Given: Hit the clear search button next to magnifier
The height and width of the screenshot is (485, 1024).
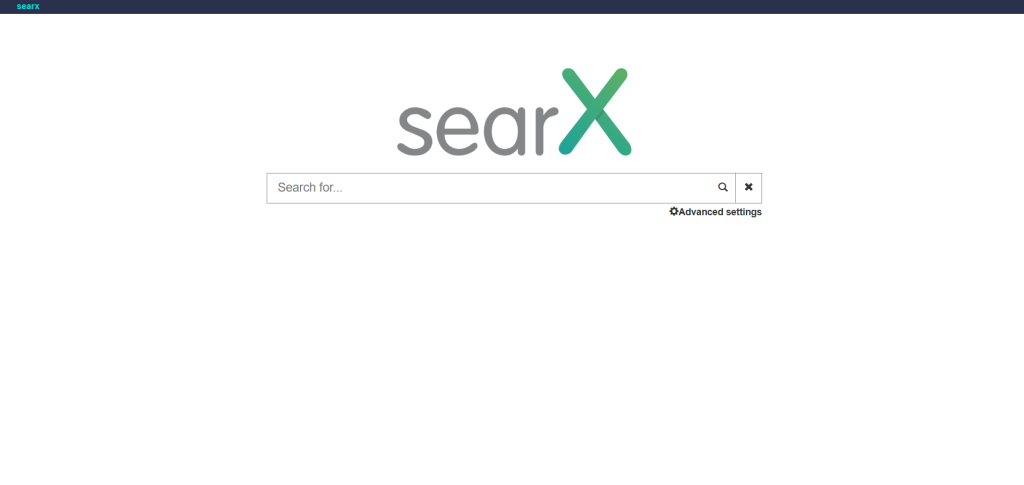Looking at the screenshot, I should click(748, 188).
